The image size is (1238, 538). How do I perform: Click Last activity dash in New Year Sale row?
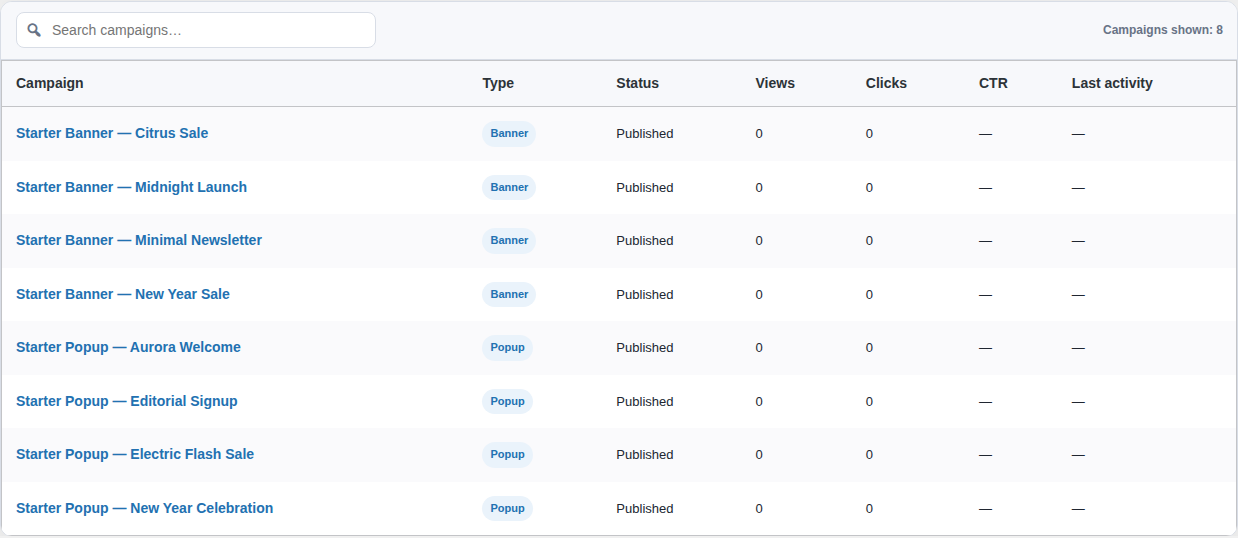(x=1078, y=294)
